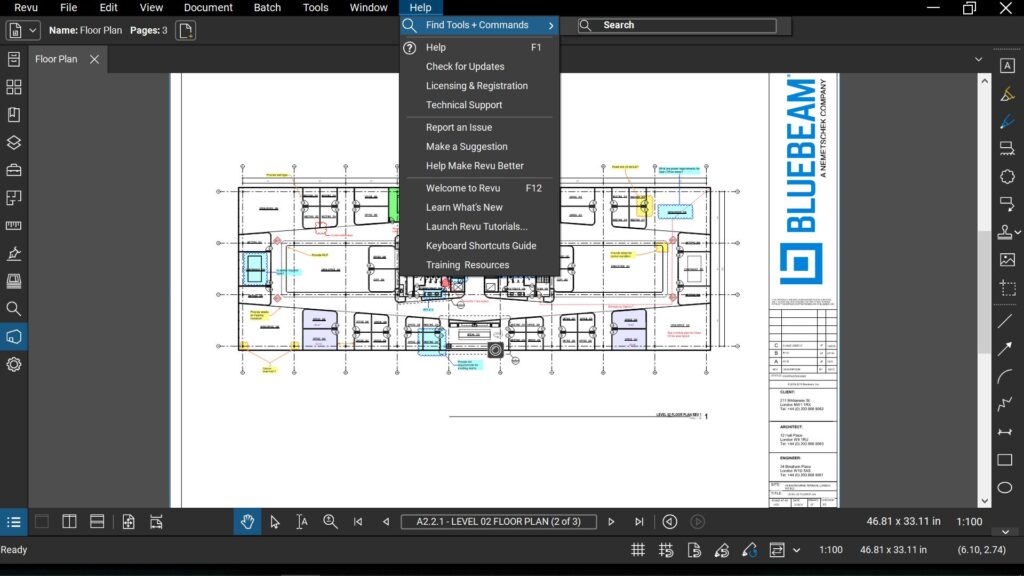Screen dimensions: 1024x576
Task: Select the Pen markup tool
Action: point(1007,121)
